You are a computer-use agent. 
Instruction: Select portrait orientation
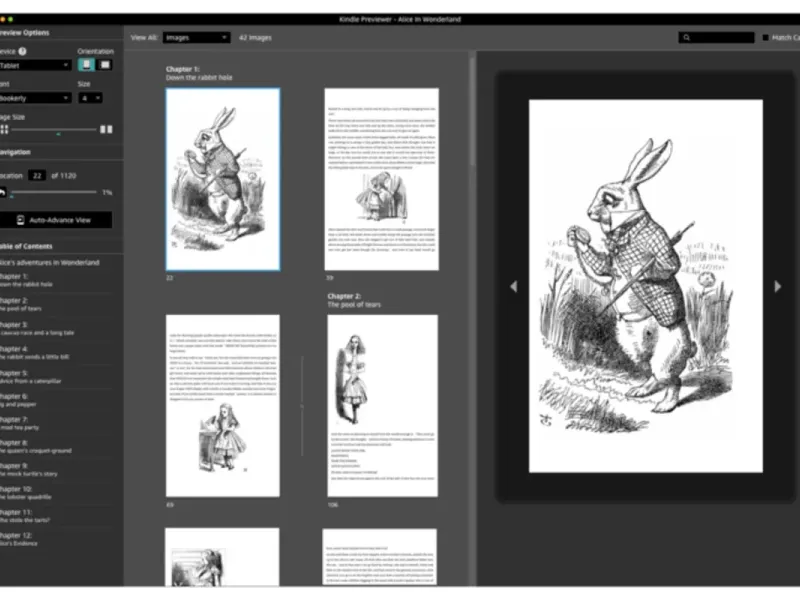click(86, 65)
